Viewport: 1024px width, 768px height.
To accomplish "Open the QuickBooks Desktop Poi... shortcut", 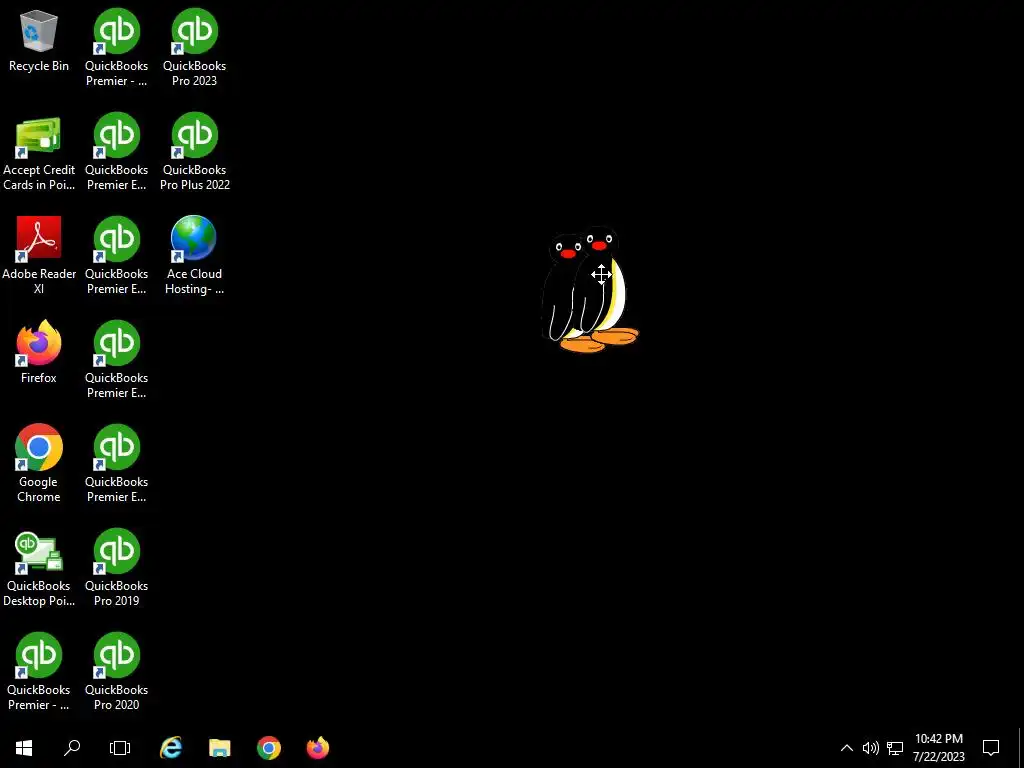I will pos(39,569).
